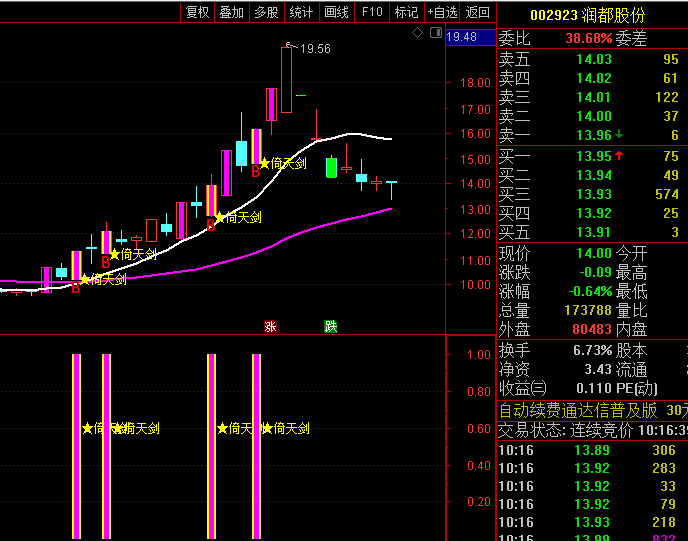This screenshot has width=688, height=541.
Task: Open the 复权 adjustment menu
Action: coord(197,12)
